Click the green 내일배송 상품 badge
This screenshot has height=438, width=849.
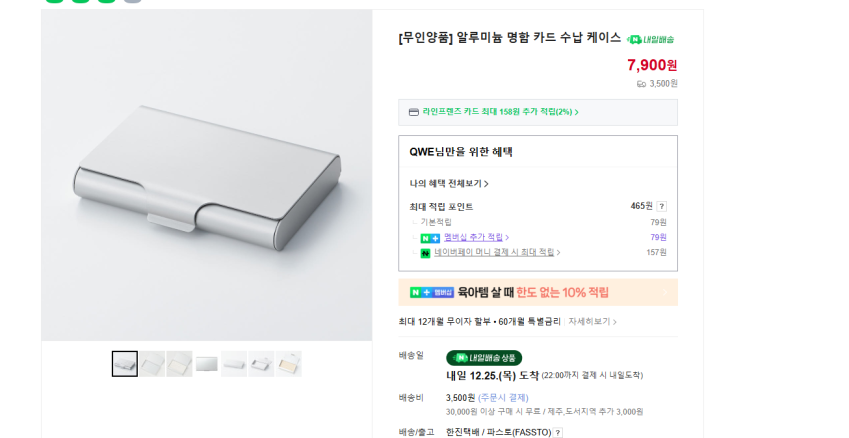coord(484,357)
